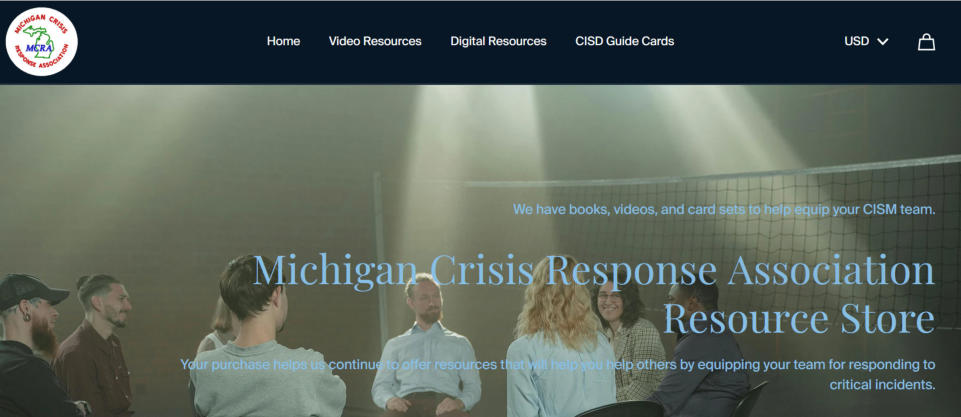Navigate to Digital Resources
Viewport: 961px width, 417px height.
(x=498, y=41)
